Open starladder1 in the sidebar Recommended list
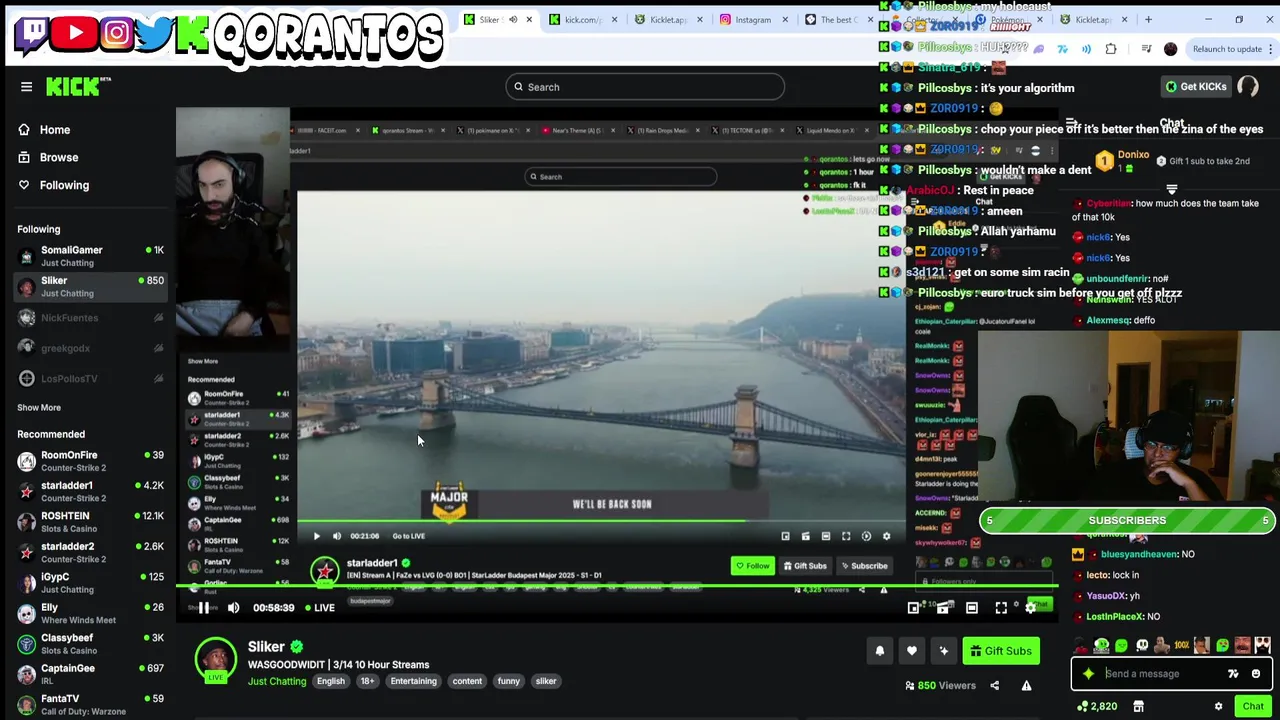Image resolution: width=1280 pixels, height=720 pixels. pos(90,491)
